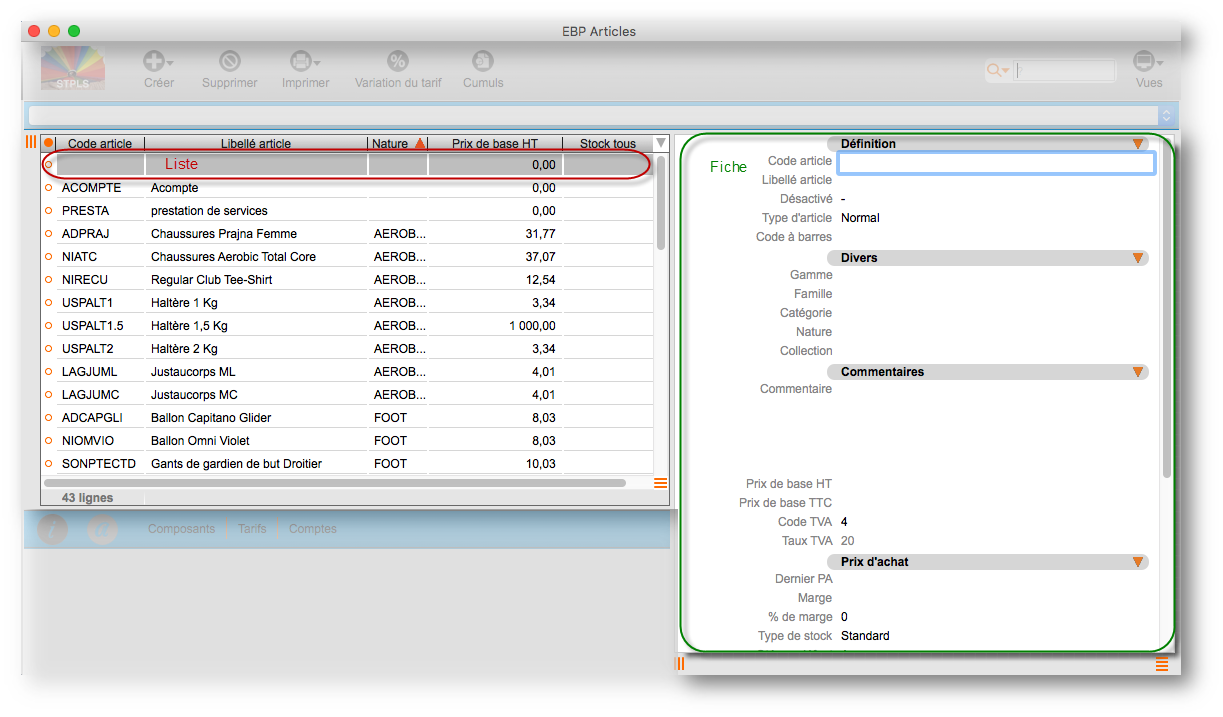Collapse the Définition section

[1137, 144]
